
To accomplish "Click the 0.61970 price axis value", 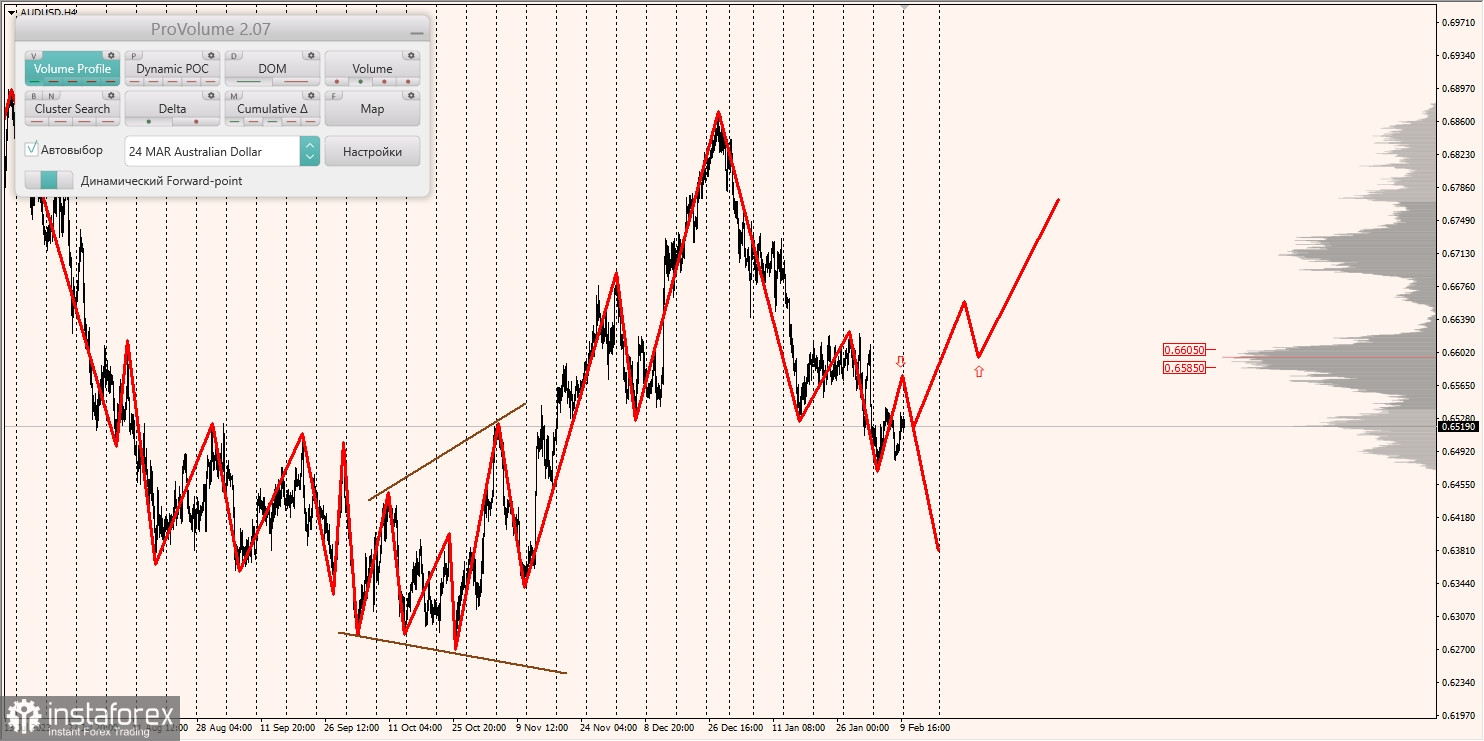I will (1460, 716).
